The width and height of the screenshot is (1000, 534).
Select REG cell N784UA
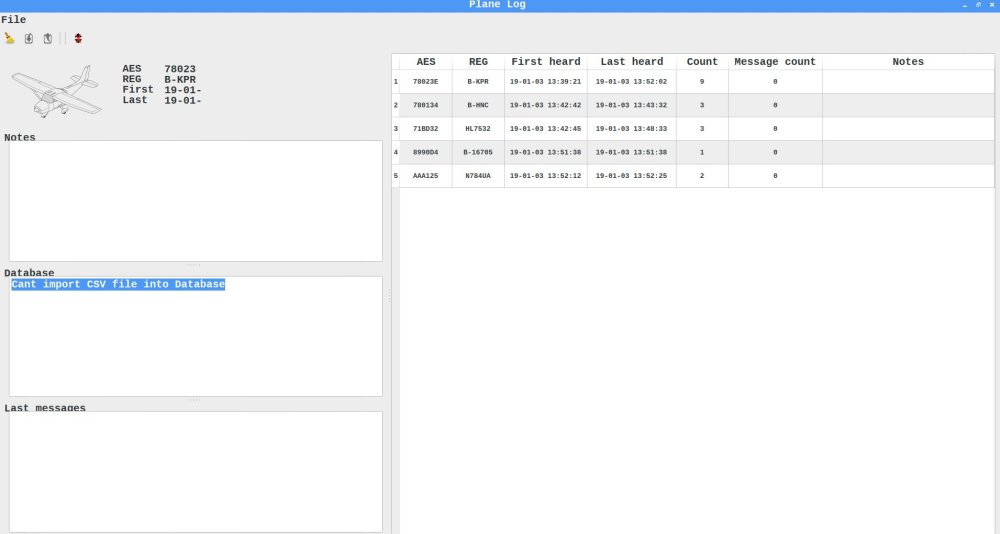pos(478,176)
